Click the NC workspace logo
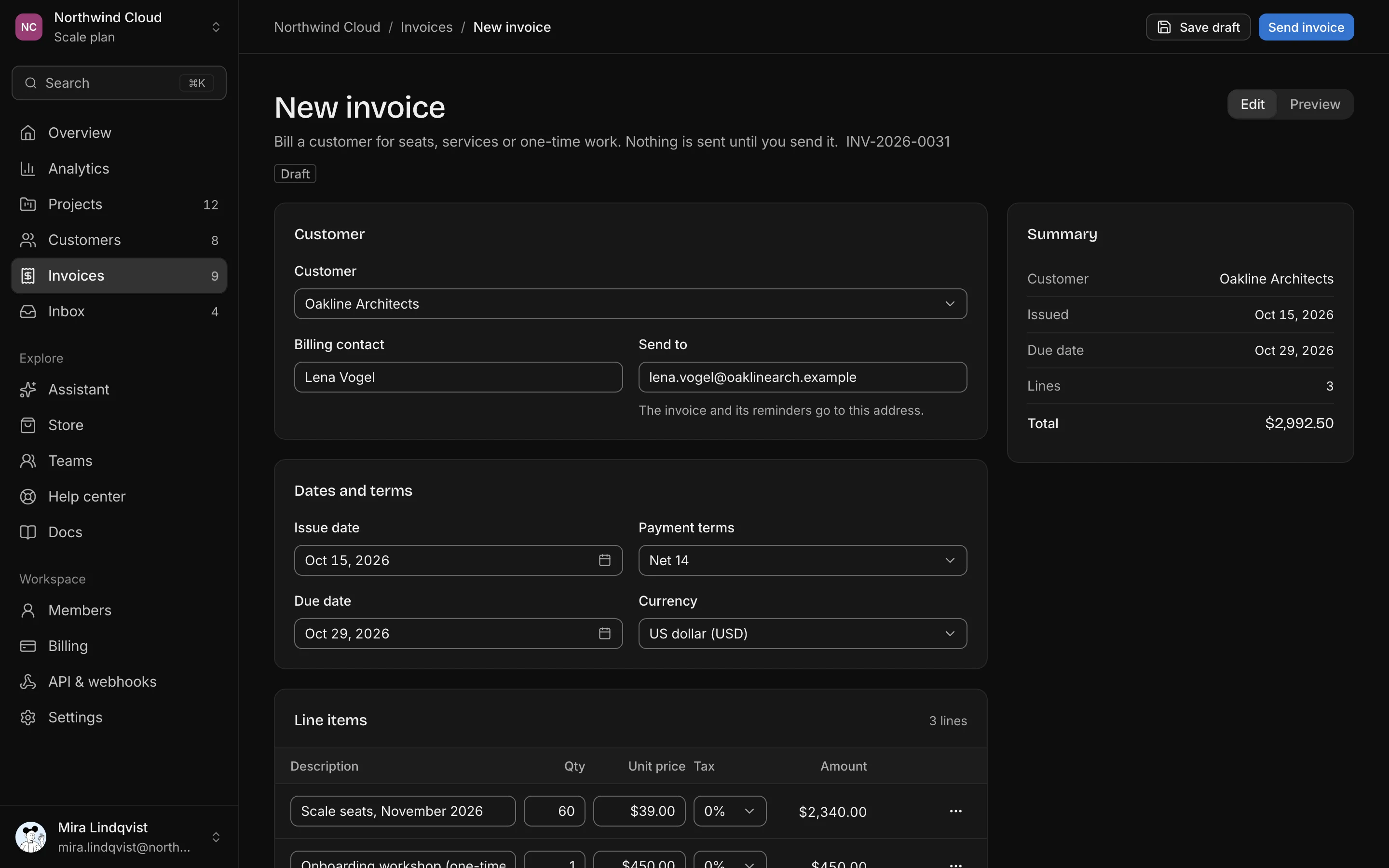The image size is (1389, 868). click(x=29, y=27)
